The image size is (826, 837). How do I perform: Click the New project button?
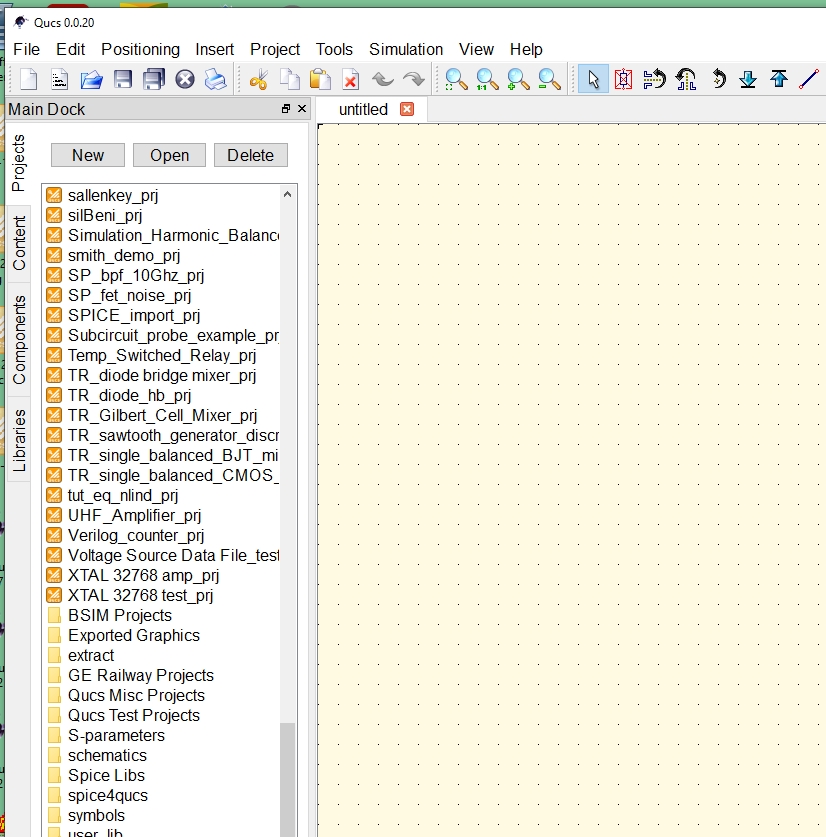87,155
